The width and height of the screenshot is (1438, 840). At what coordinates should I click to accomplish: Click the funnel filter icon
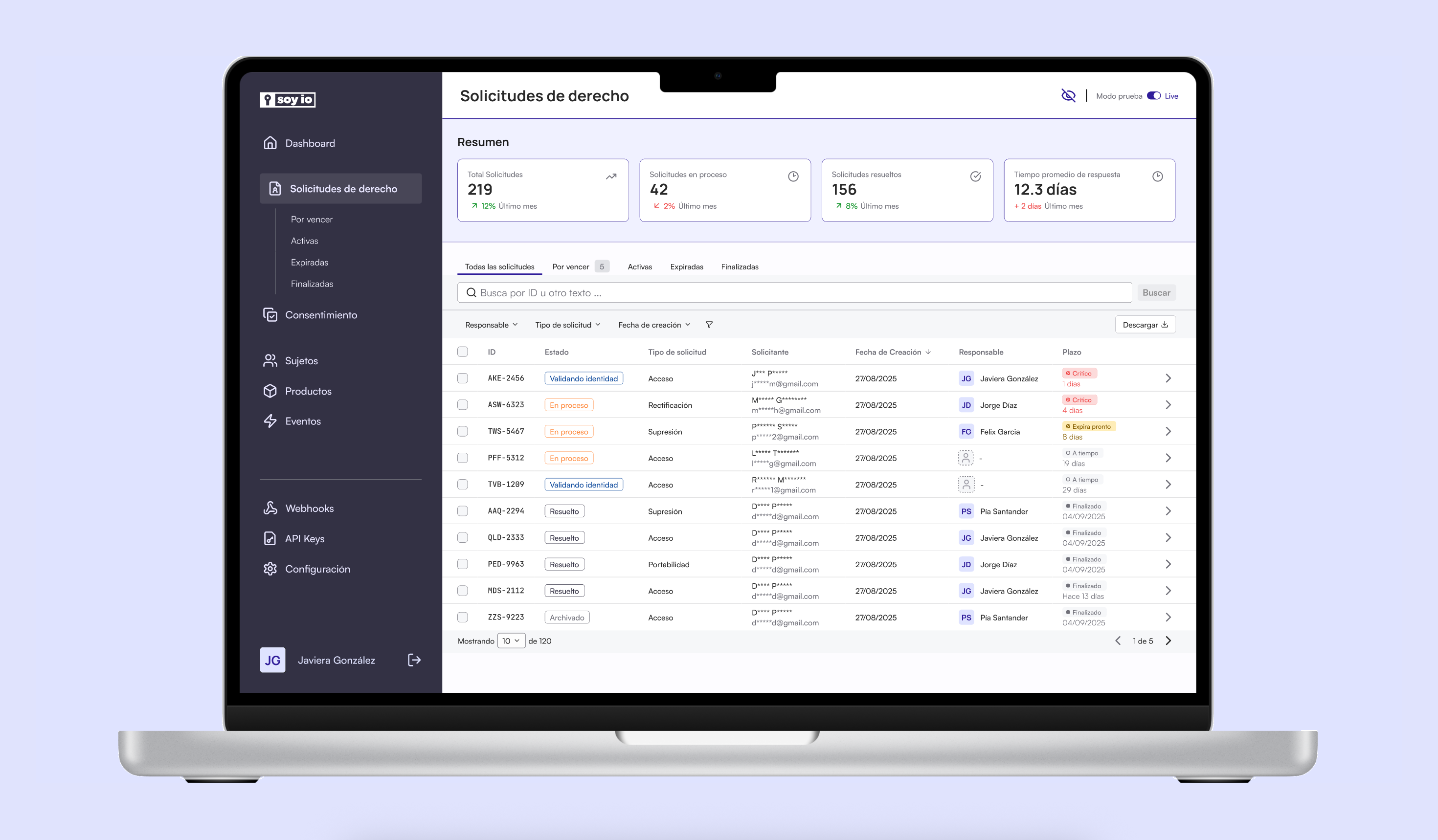tap(709, 325)
